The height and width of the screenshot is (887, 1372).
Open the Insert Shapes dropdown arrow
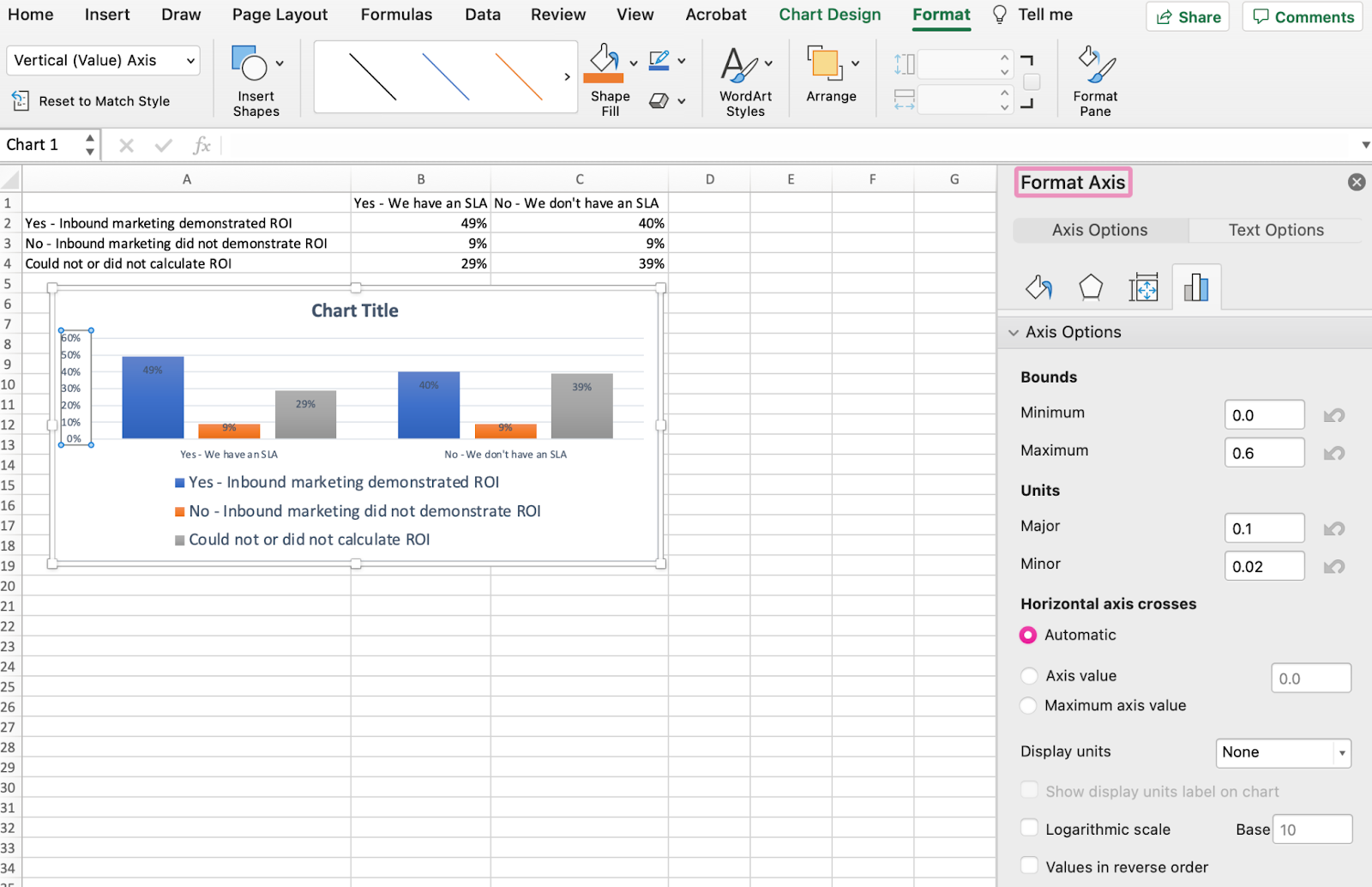280,63
